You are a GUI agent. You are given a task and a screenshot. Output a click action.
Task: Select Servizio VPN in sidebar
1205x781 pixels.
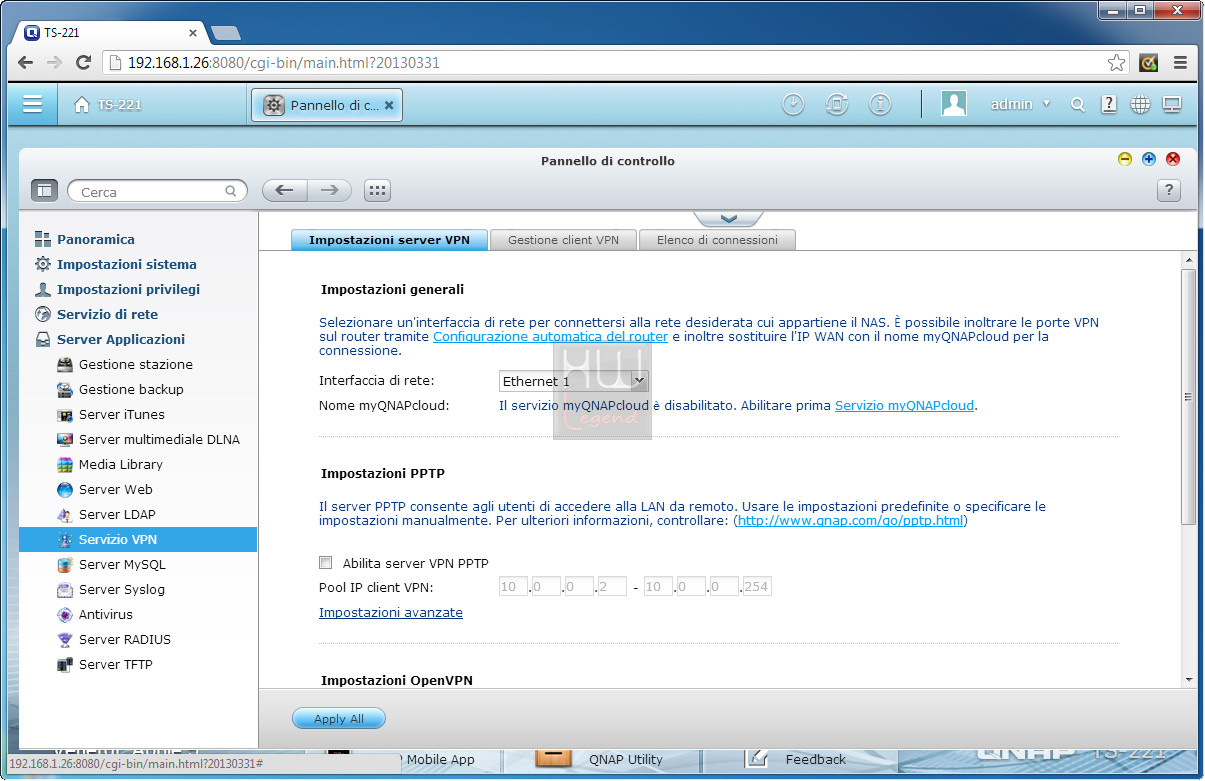coord(138,540)
